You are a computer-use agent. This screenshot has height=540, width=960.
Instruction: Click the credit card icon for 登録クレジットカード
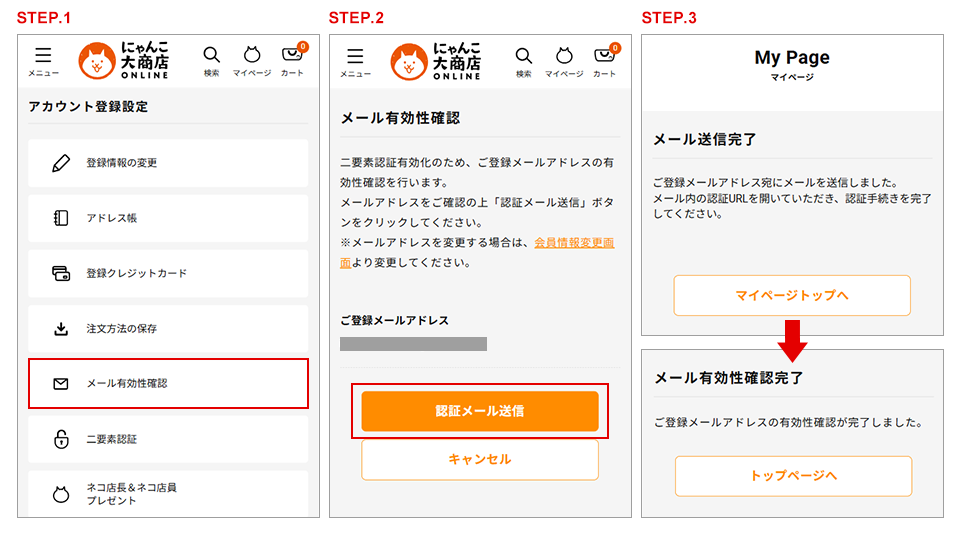click(61, 273)
